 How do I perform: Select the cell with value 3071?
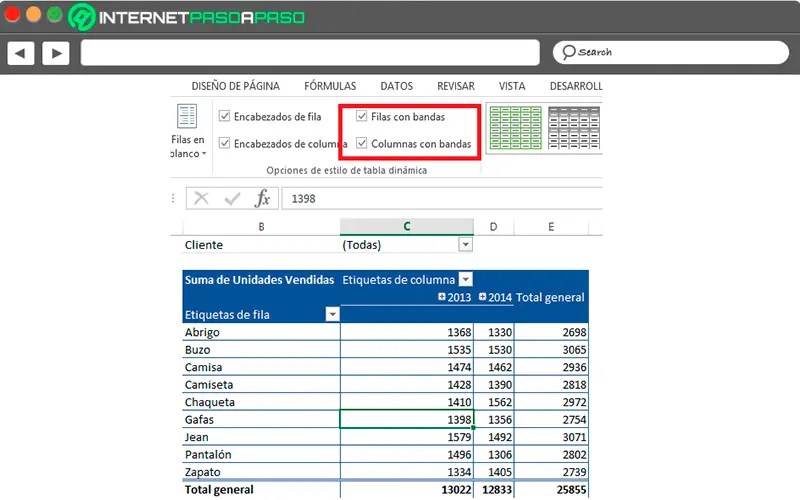coord(551,437)
